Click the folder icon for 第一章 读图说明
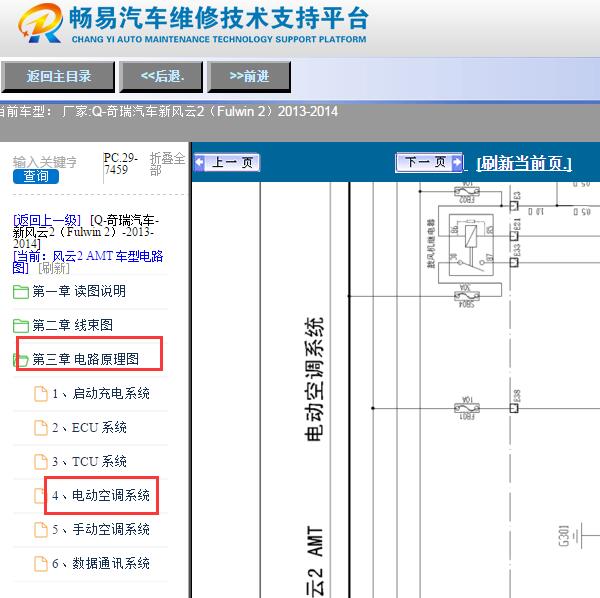 tap(21, 292)
